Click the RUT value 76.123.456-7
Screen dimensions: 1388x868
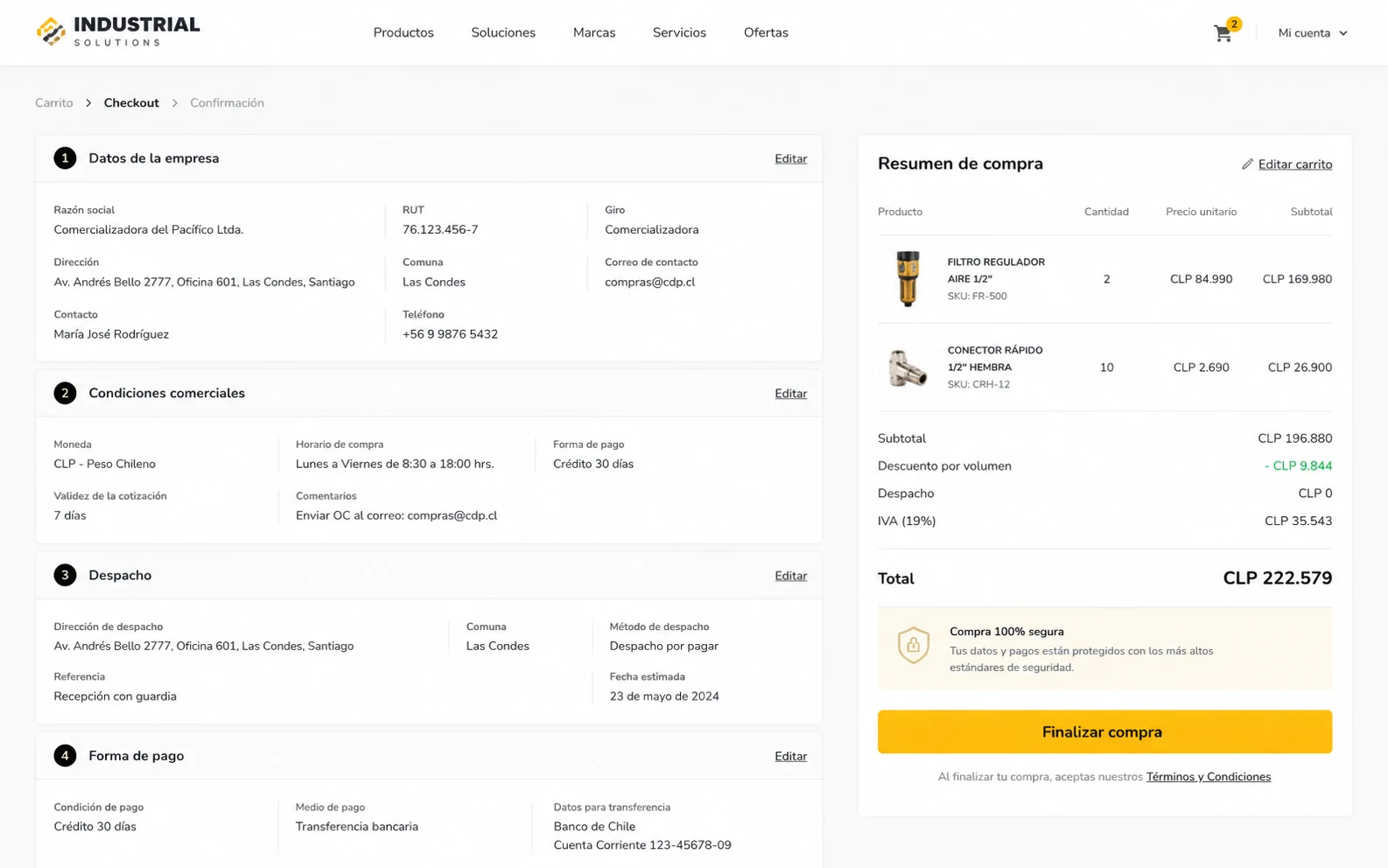tap(440, 229)
